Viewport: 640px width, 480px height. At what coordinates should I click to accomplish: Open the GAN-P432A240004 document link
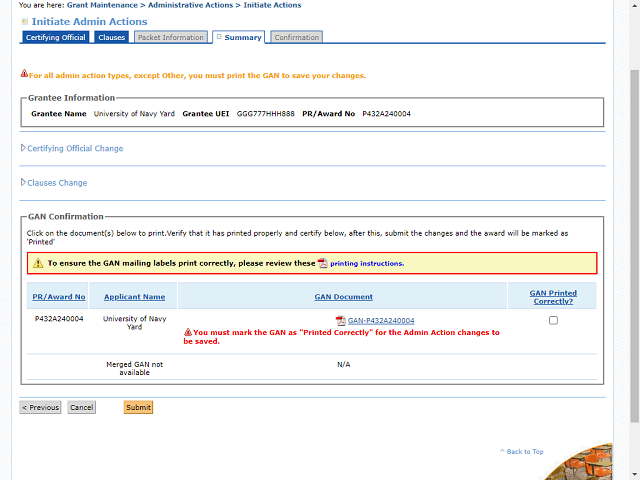pos(381,321)
